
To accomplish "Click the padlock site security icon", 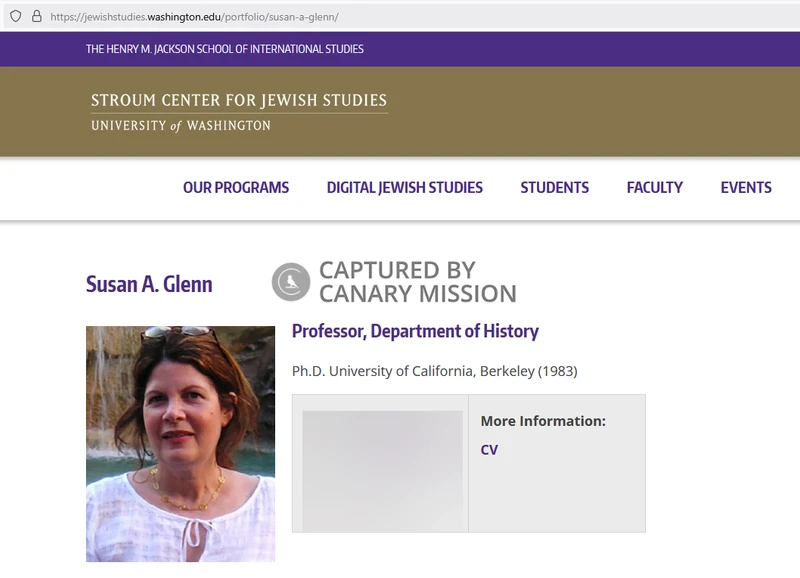I will pos(37,16).
